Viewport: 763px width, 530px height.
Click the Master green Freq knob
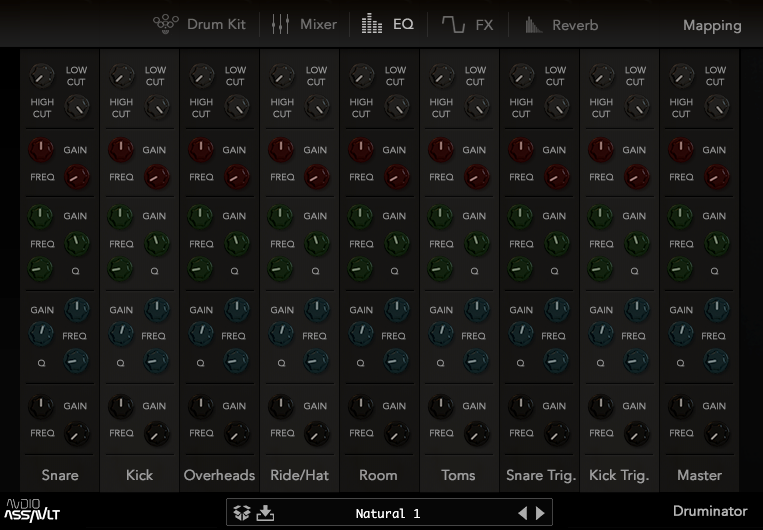pyautogui.click(x=717, y=244)
